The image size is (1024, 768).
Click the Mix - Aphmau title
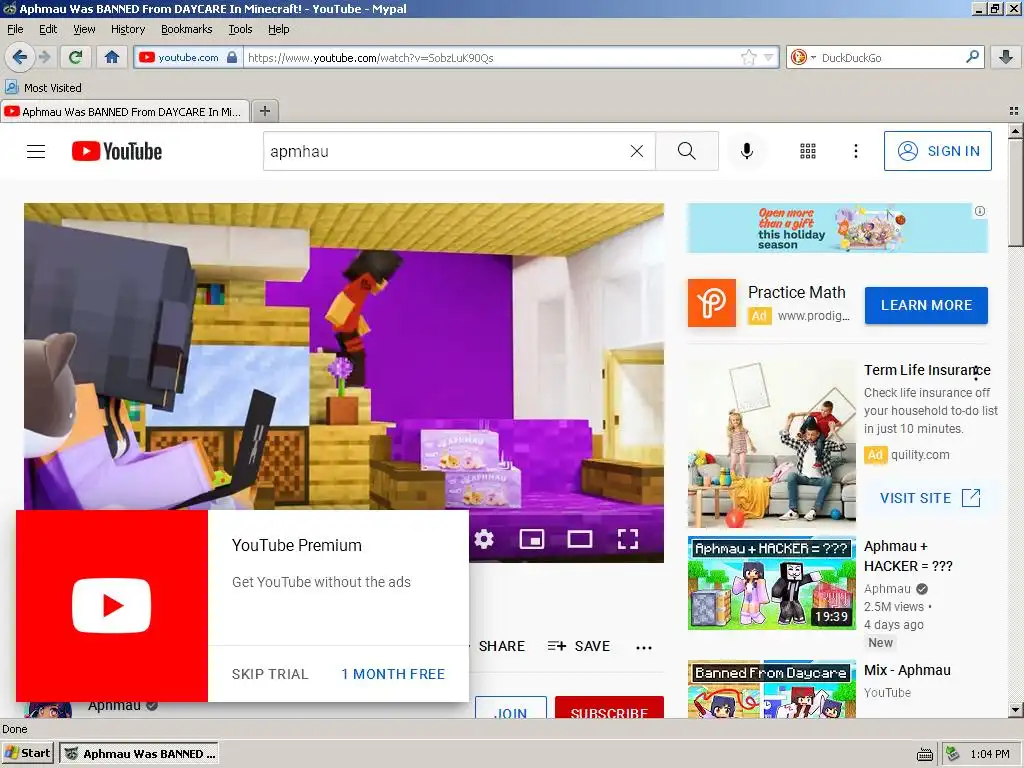(x=907, y=670)
